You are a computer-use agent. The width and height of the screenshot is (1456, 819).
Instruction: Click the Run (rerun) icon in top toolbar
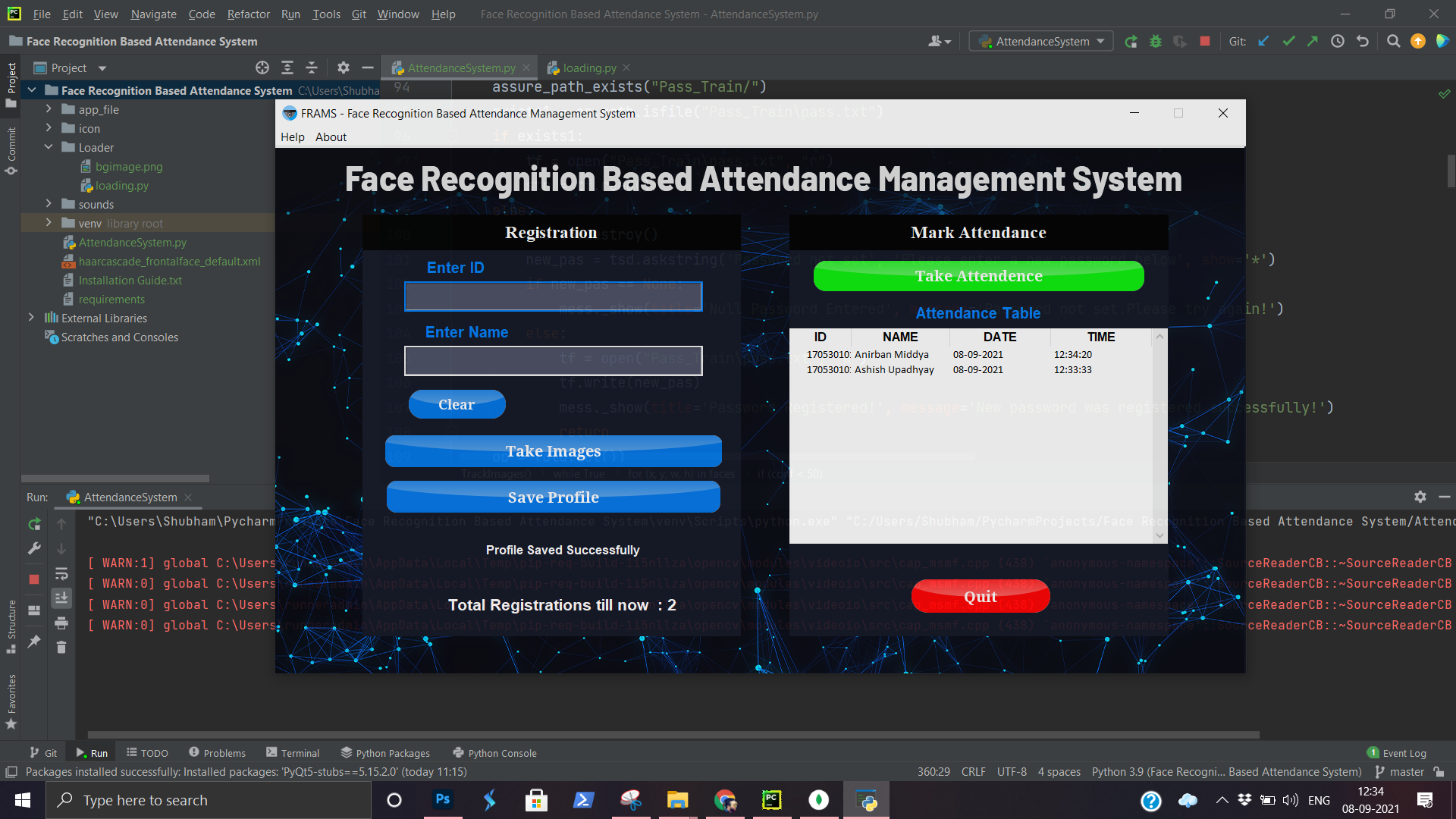pyautogui.click(x=1131, y=42)
